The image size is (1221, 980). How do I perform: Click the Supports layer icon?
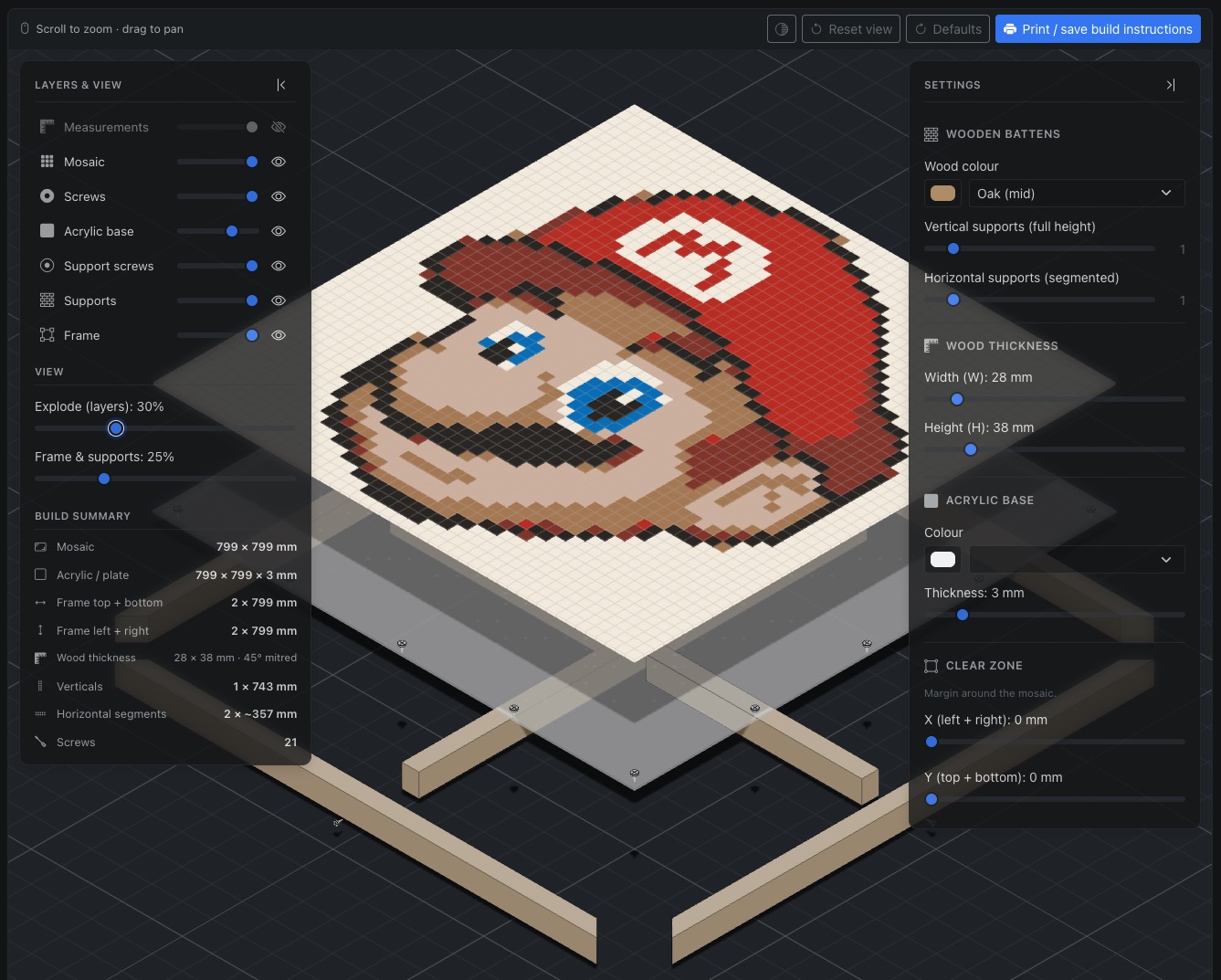pyautogui.click(x=47, y=300)
